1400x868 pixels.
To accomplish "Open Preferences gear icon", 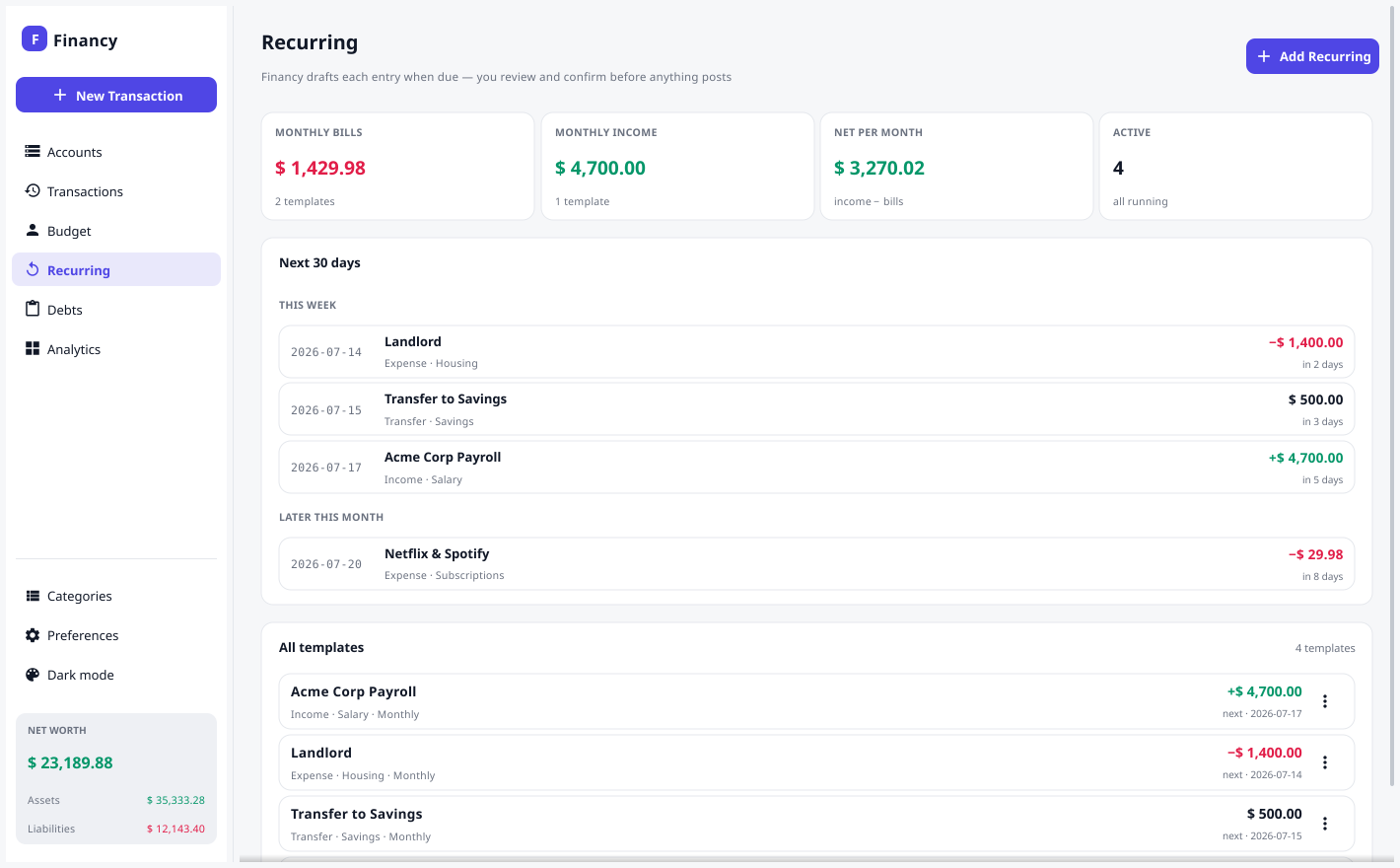I will click(33, 635).
